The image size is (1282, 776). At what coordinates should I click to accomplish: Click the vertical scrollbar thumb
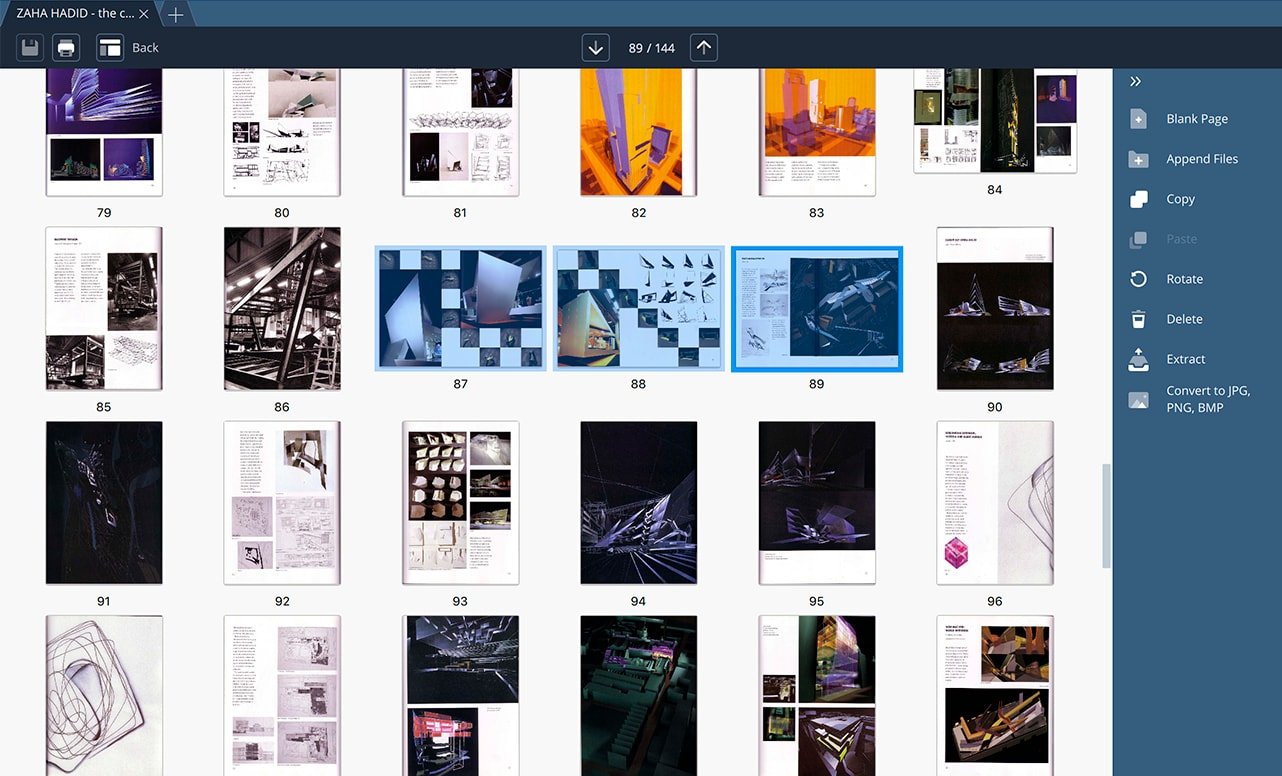[x=1105, y=515]
